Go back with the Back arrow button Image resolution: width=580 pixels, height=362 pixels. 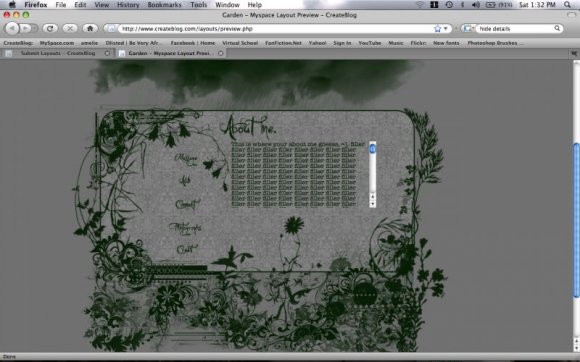click(12, 28)
